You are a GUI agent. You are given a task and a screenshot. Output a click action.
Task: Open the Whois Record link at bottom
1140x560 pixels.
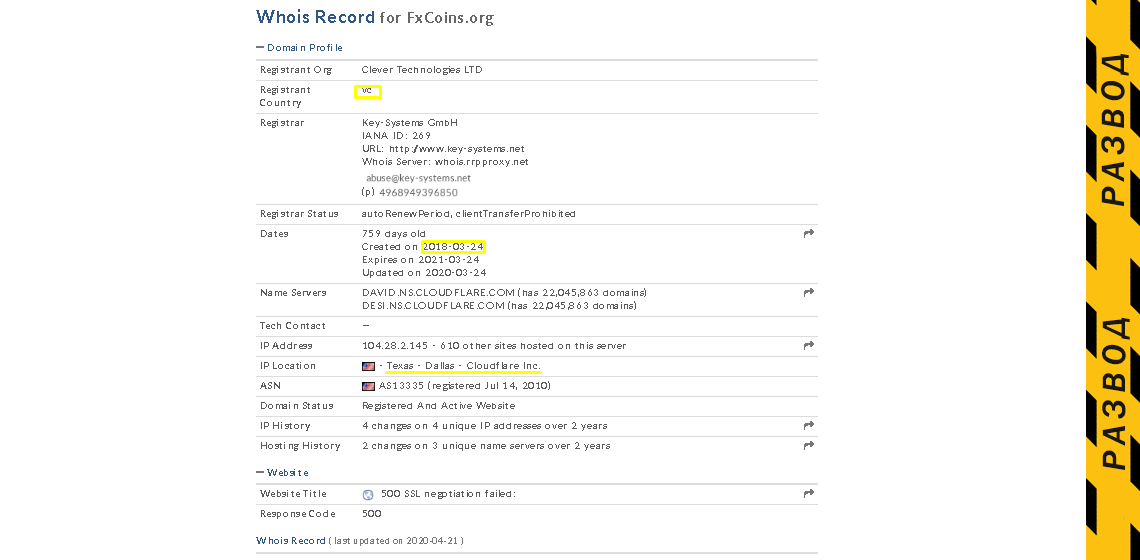click(291, 541)
